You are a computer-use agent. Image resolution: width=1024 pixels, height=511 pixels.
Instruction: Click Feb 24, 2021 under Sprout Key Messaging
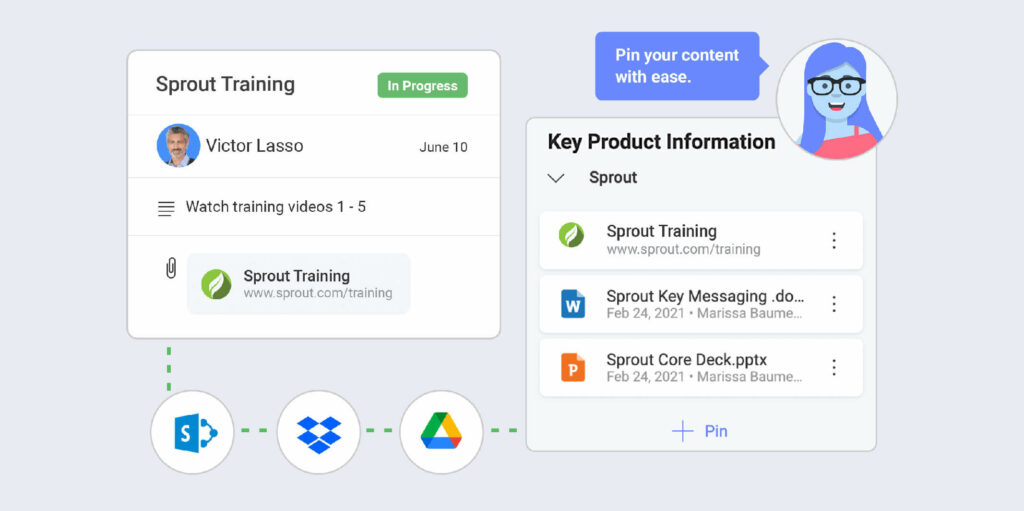click(645, 313)
